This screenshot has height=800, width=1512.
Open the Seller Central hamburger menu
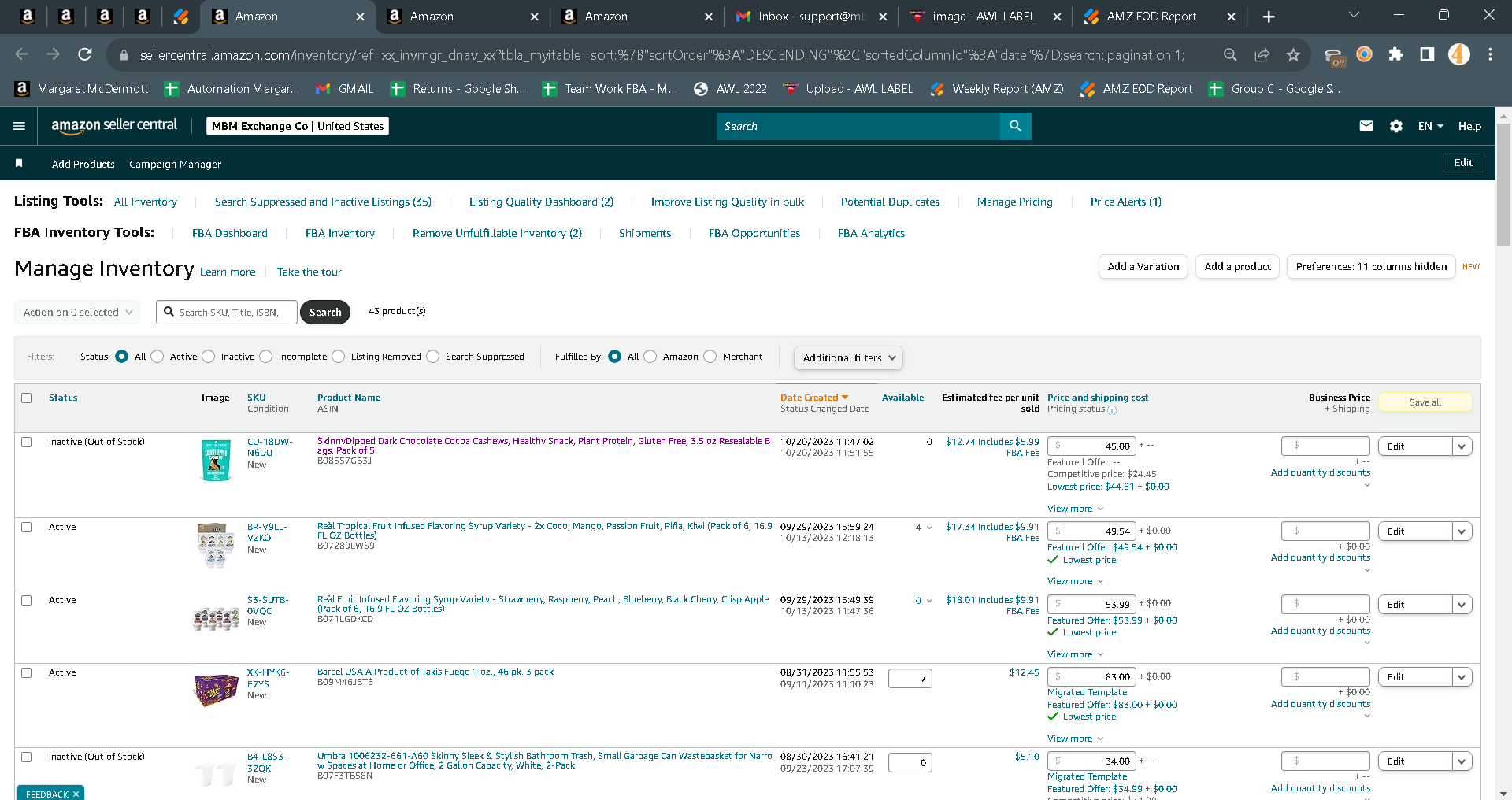tap(20, 126)
